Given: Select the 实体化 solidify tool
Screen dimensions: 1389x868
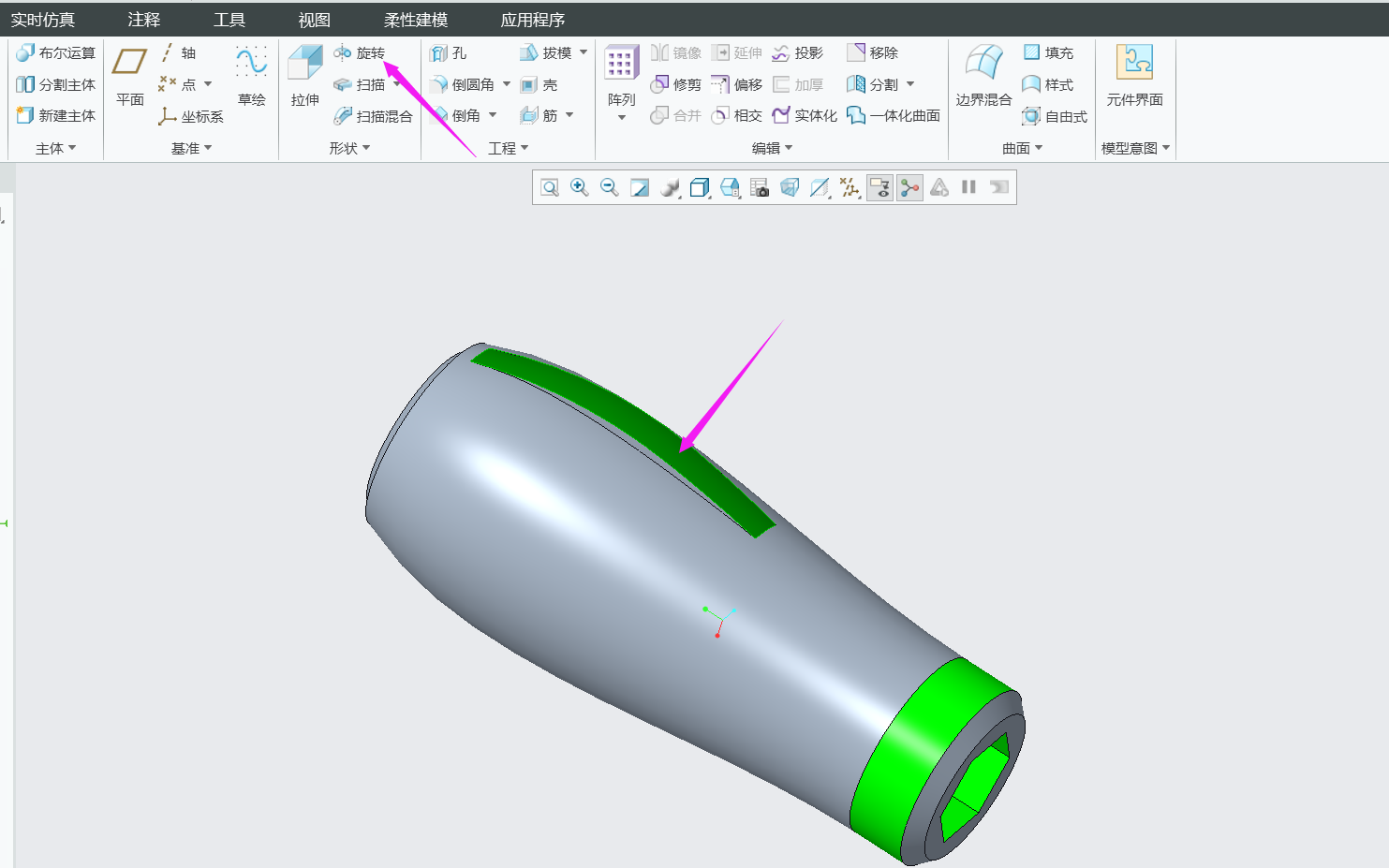Looking at the screenshot, I should (x=805, y=116).
